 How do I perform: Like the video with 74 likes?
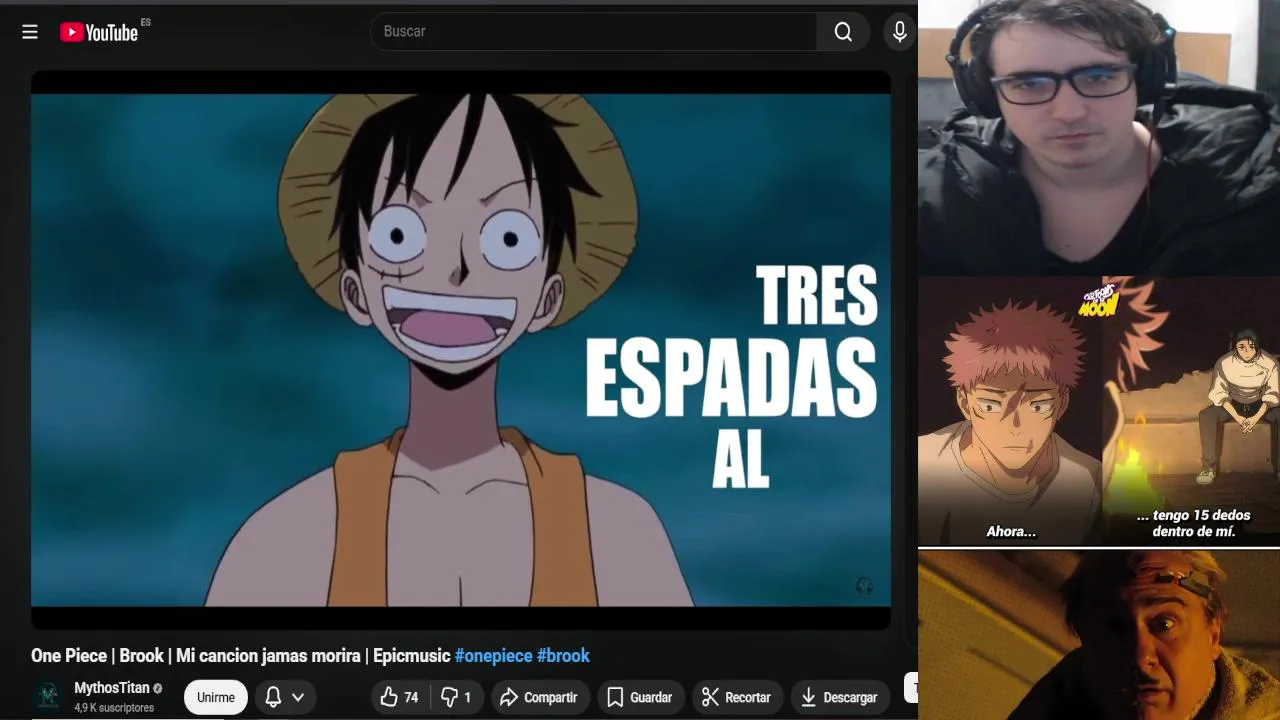pos(401,697)
